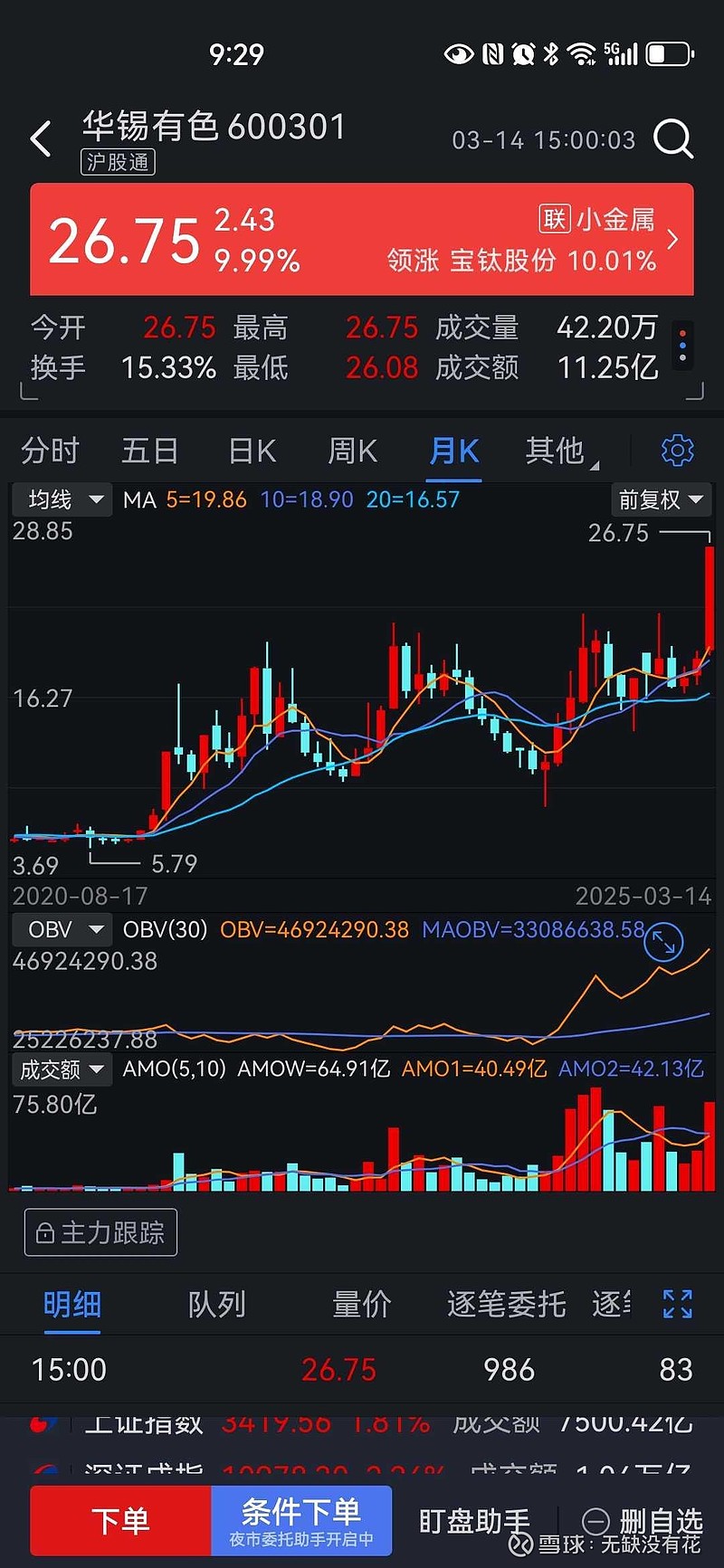Tap the 联 sector linkage badge
724x1568 pixels.
(555, 219)
